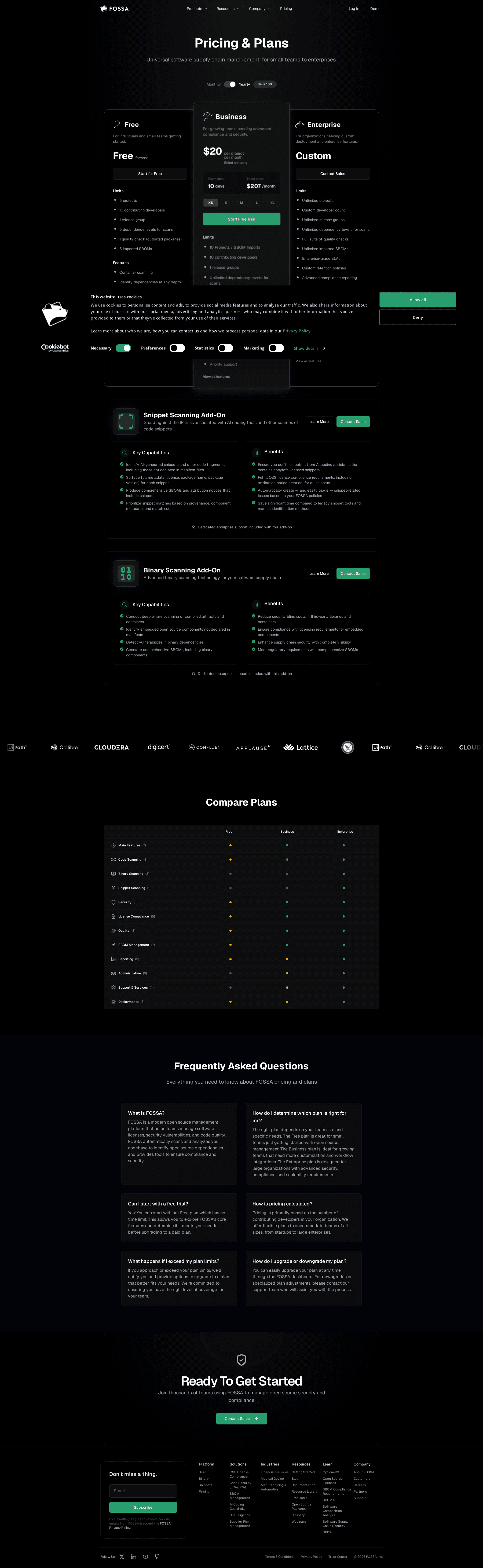Image resolution: width=483 pixels, height=1568 pixels.
Task: Click the Cookiebot bear logo
Action: pyautogui.click(x=55, y=314)
